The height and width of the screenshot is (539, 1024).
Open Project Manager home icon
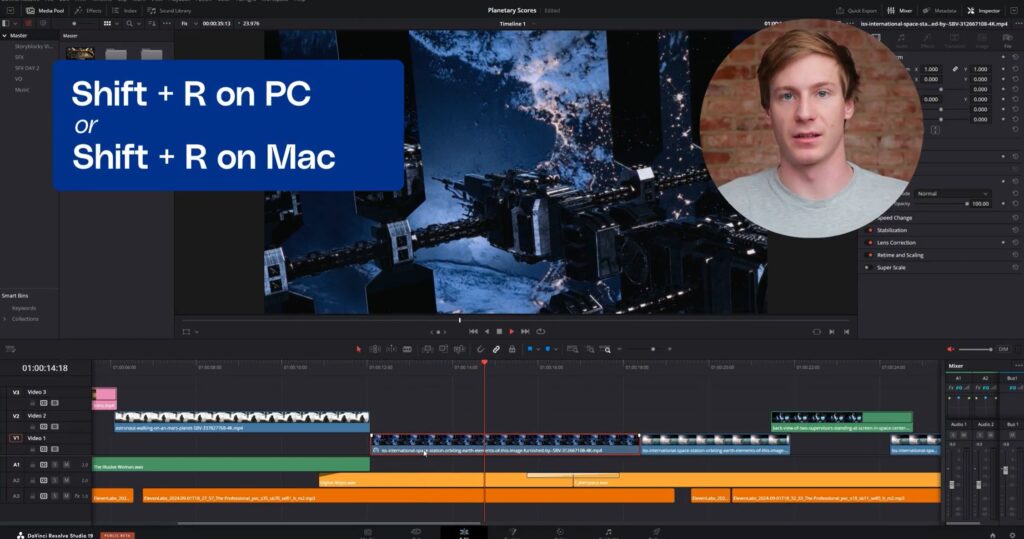click(993, 535)
